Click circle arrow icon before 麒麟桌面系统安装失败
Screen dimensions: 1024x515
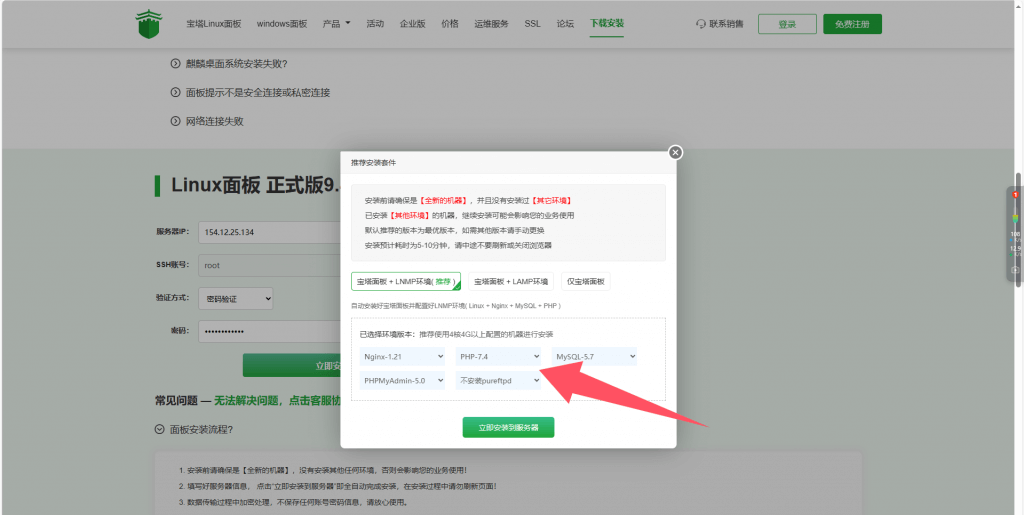[x=175, y=63]
